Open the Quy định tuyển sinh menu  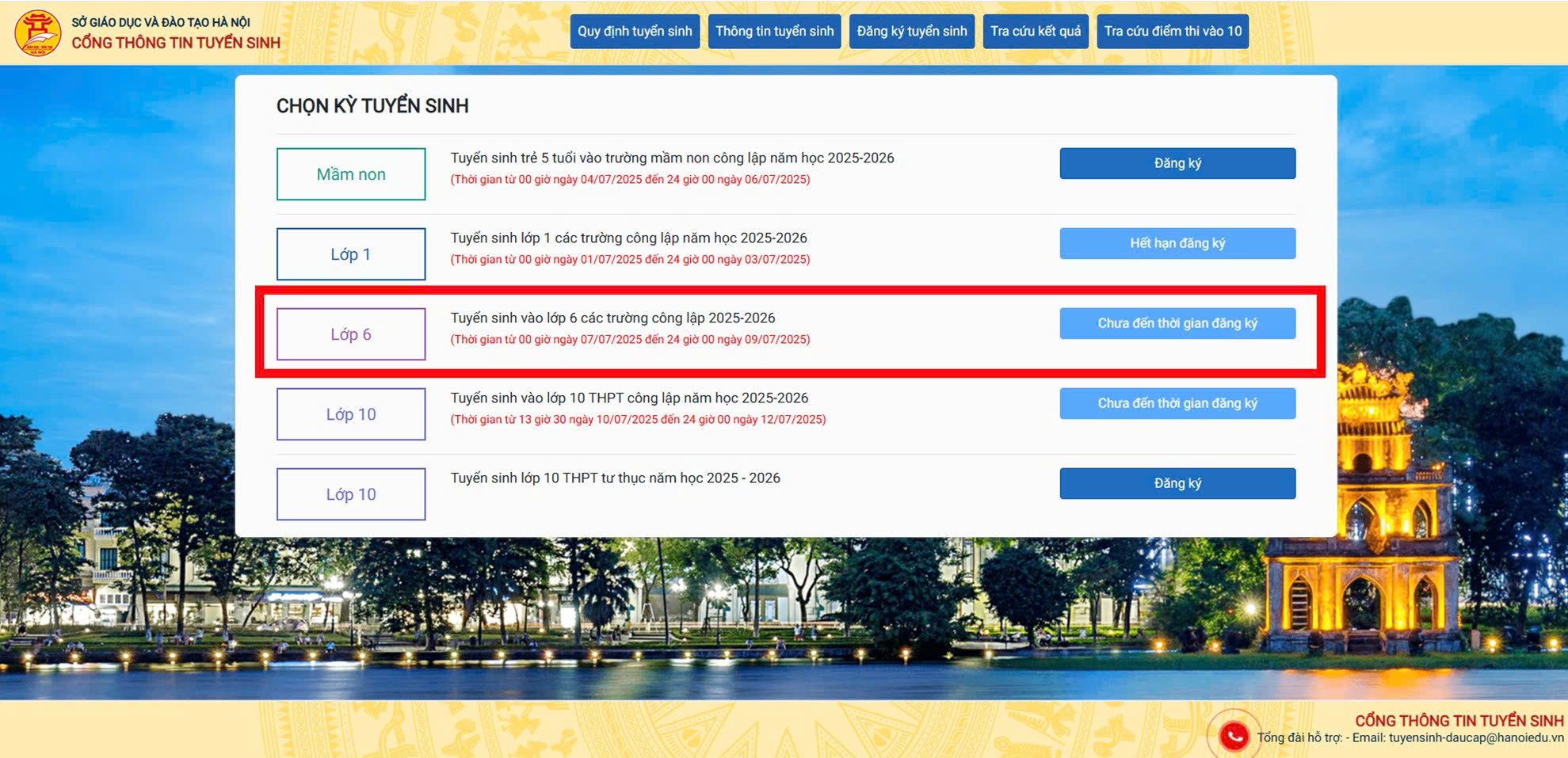635,32
